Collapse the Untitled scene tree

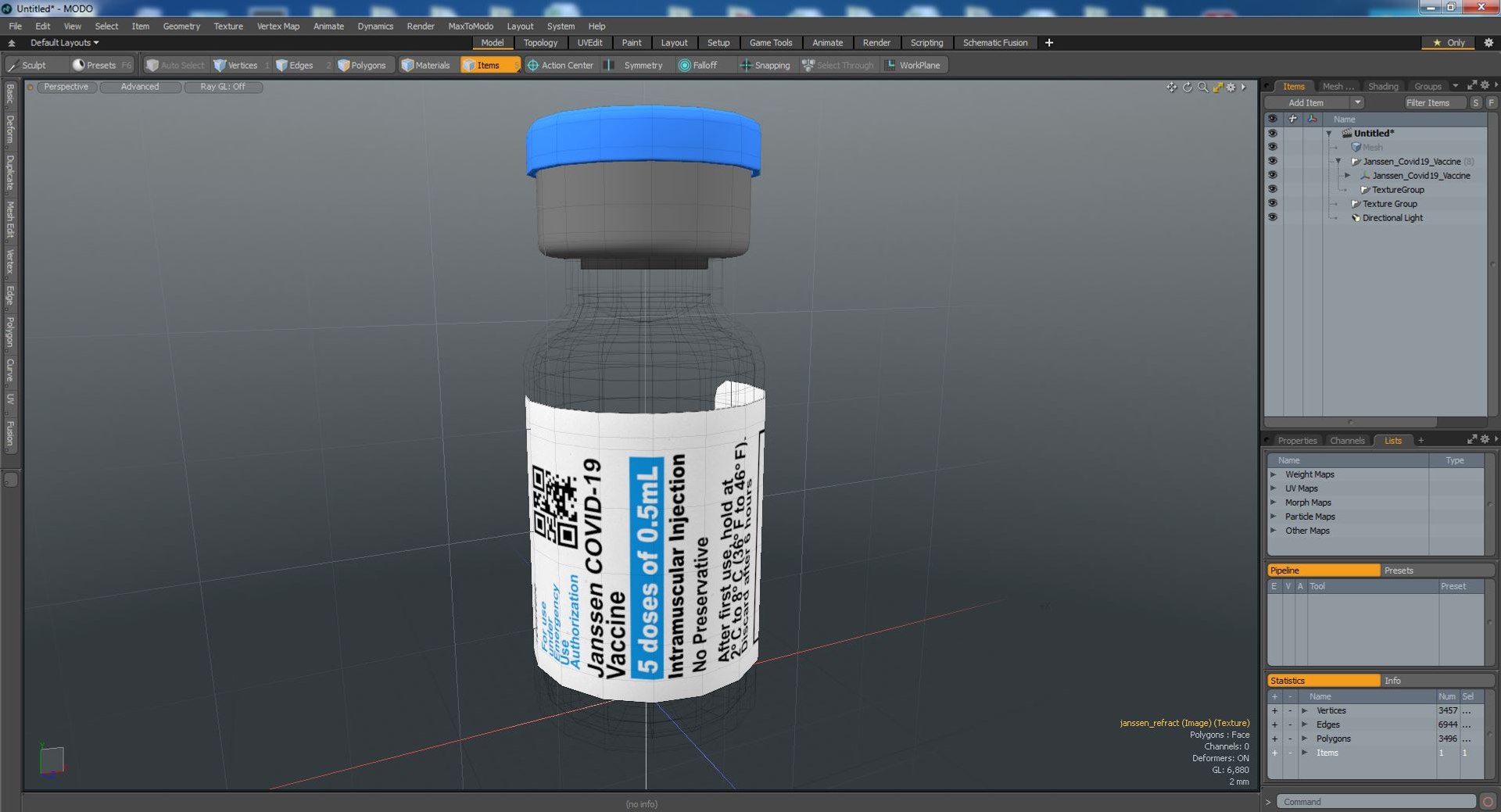(x=1329, y=134)
